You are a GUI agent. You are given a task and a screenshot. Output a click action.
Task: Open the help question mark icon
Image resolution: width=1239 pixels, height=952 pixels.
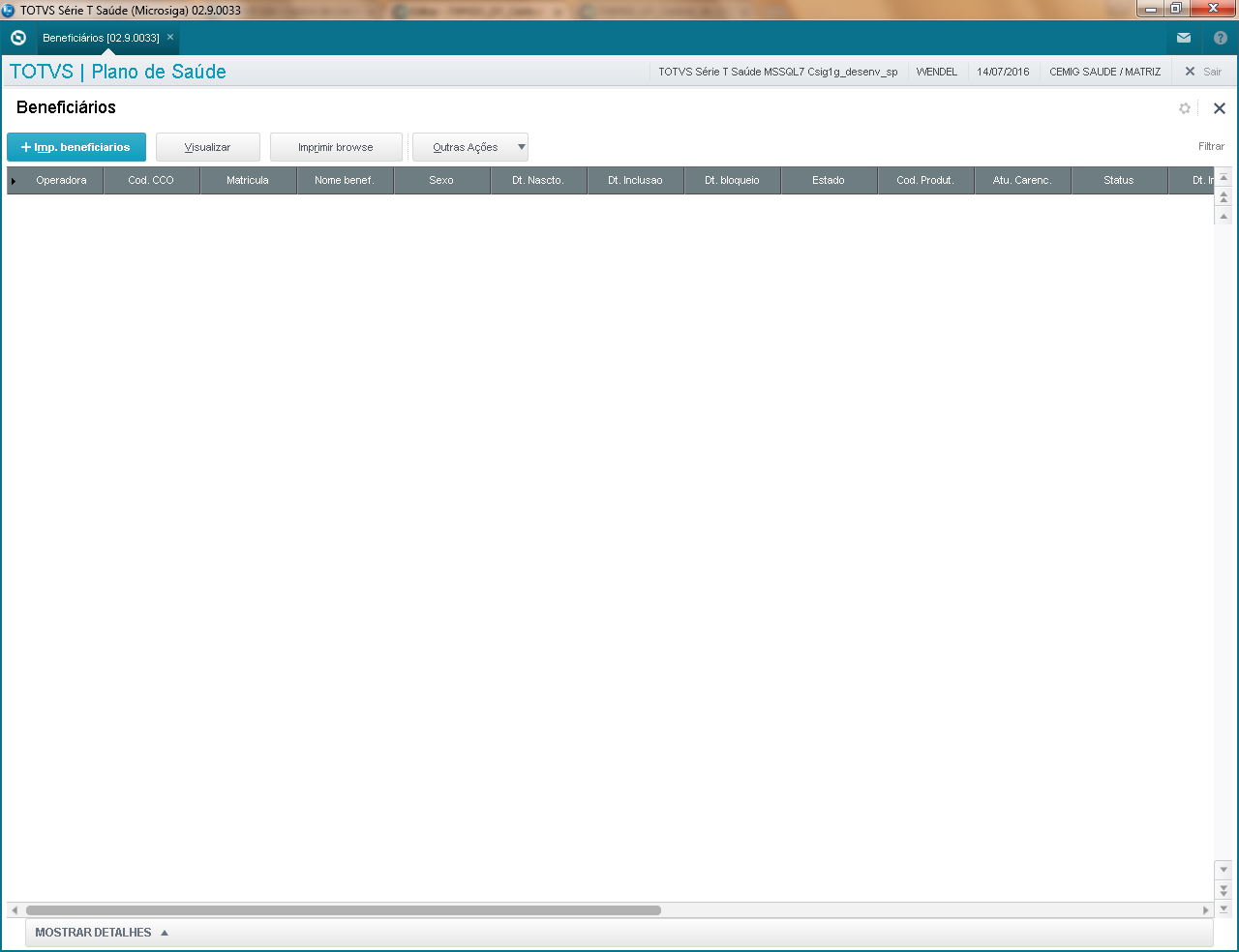click(x=1220, y=38)
